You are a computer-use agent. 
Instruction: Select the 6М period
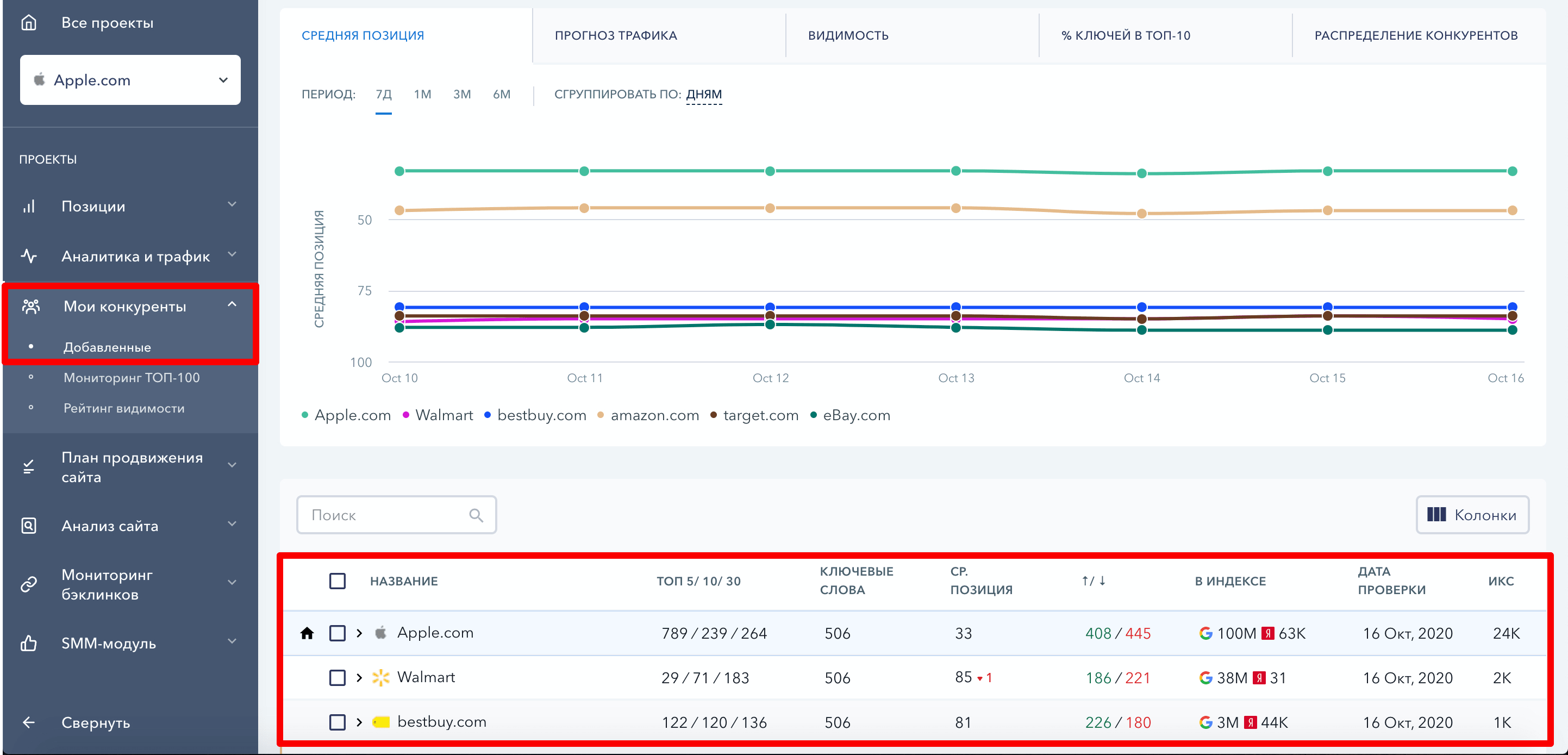pos(502,95)
